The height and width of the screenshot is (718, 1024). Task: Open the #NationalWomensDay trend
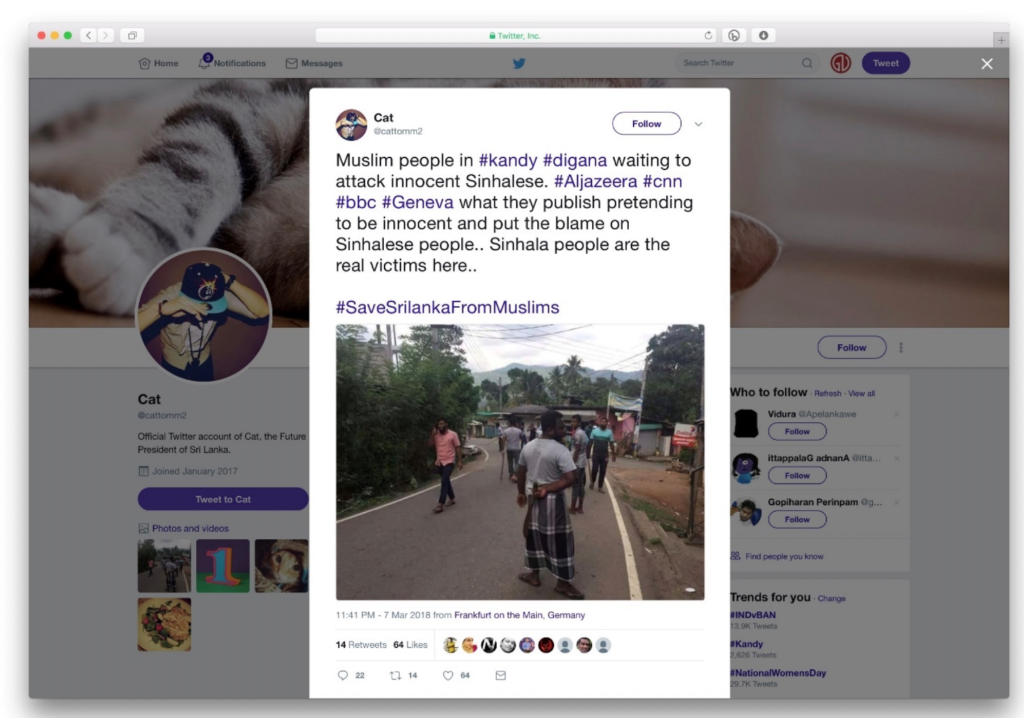[x=778, y=672]
